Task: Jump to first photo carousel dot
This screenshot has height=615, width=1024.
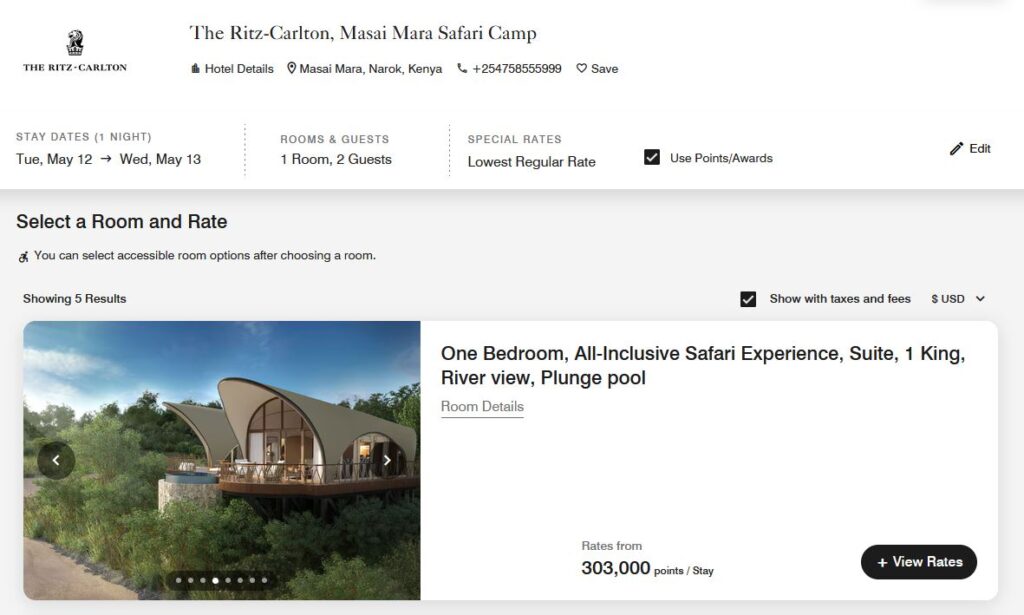Action: (x=179, y=580)
